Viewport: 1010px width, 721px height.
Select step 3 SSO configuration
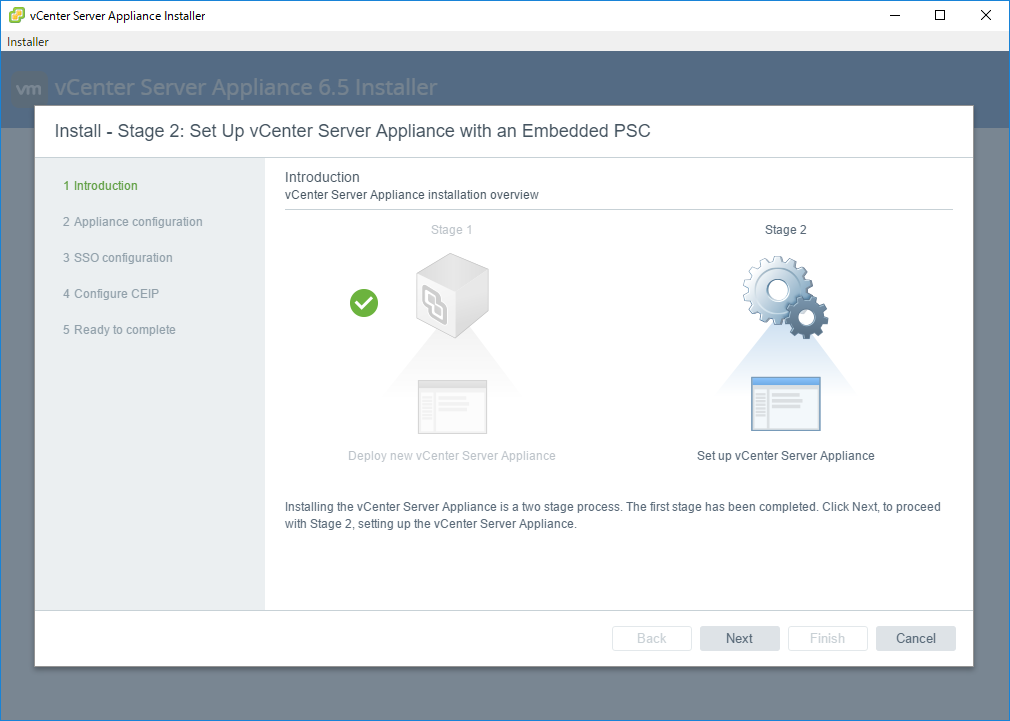[x=118, y=258]
